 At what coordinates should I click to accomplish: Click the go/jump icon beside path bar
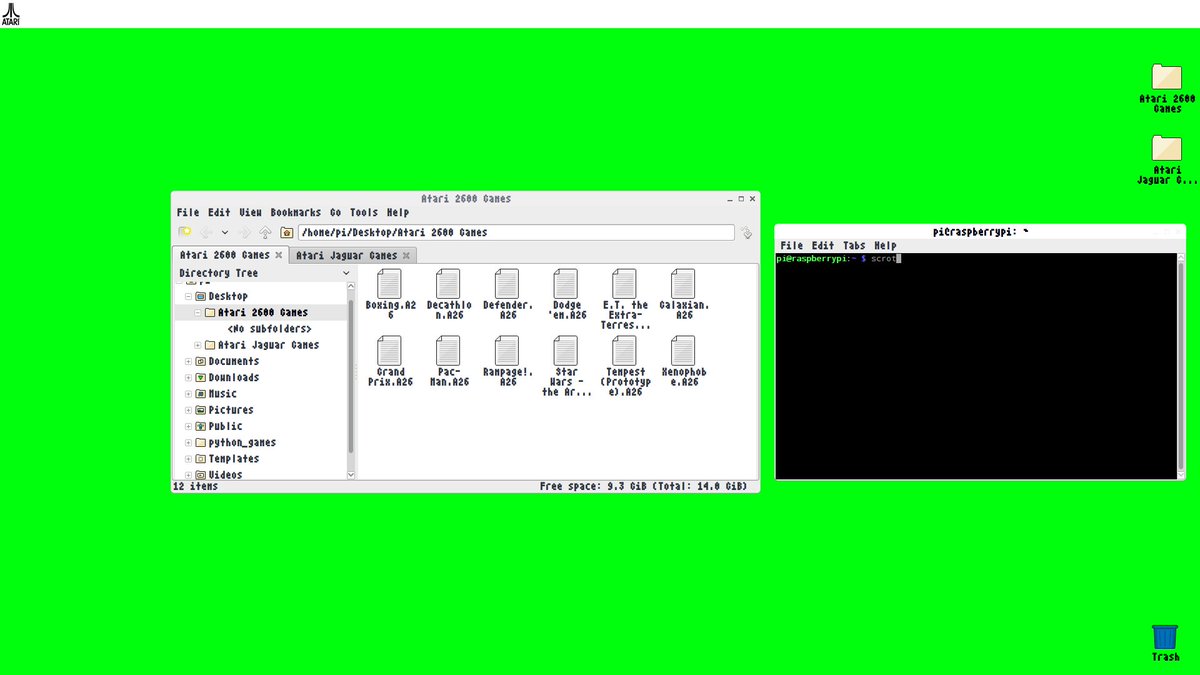click(x=745, y=232)
